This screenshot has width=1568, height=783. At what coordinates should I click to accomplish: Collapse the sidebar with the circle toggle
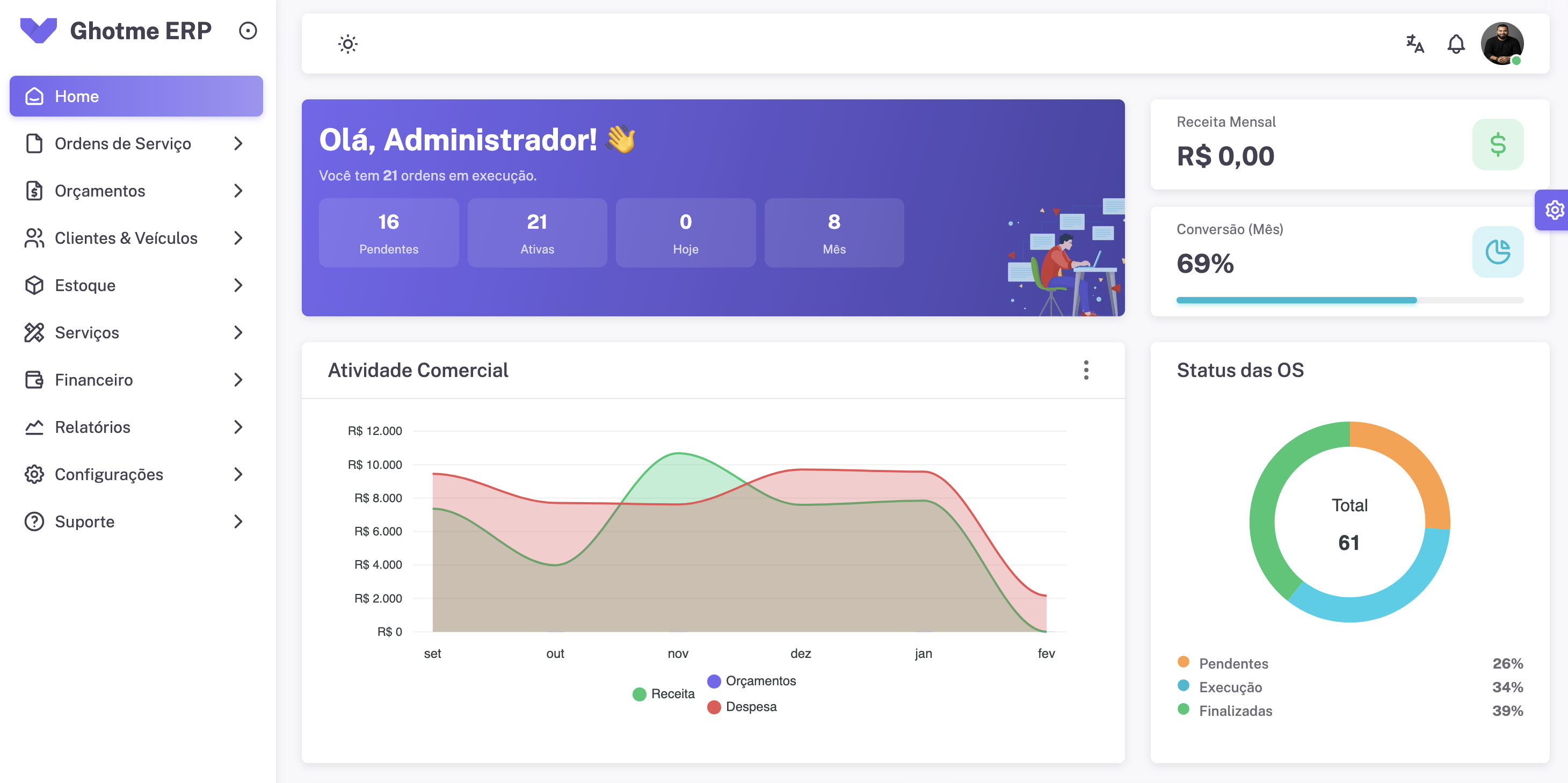tap(248, 31)
